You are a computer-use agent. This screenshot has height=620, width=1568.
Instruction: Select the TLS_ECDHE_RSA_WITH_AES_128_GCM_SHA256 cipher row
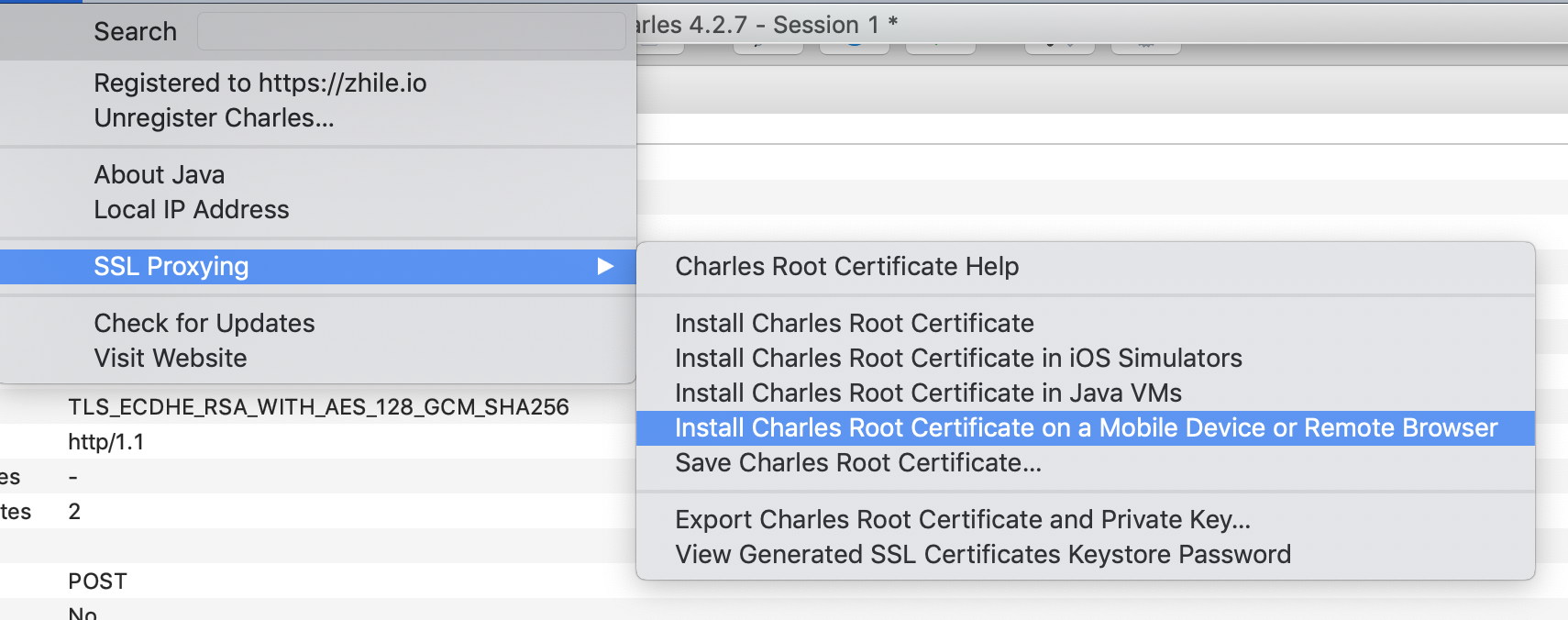click(318, 407)
